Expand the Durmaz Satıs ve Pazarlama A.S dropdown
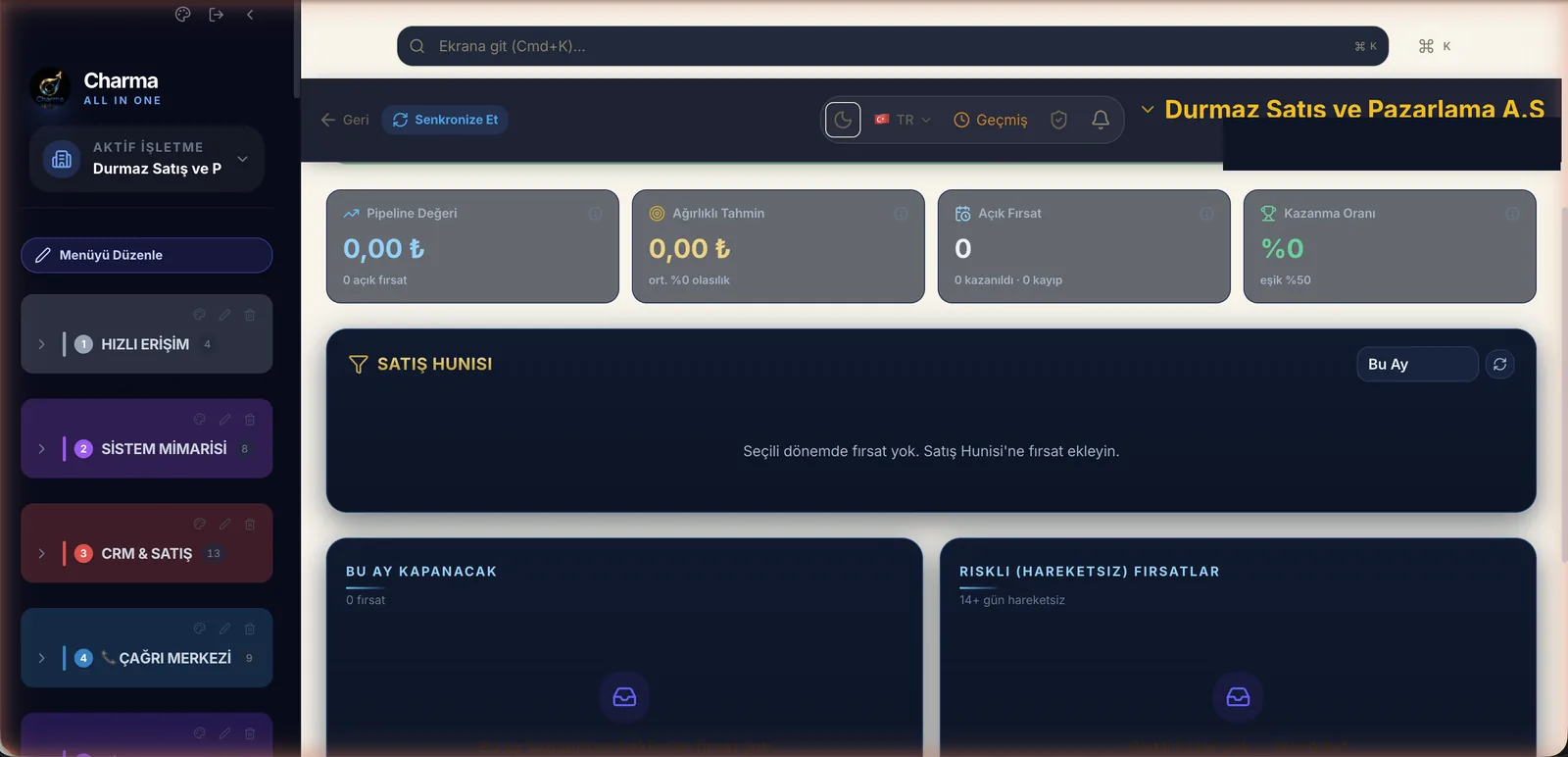The width and height of the screenshot is (1568, 757). [x=1343, y=109]
